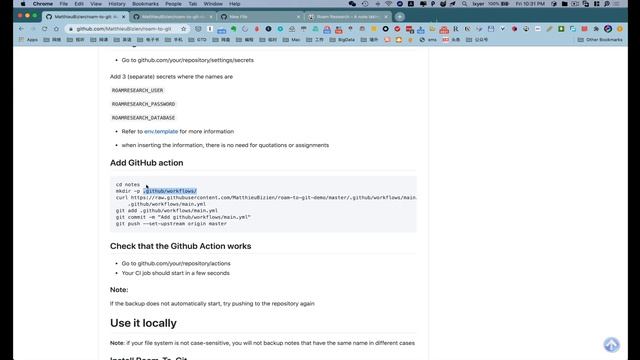Bookmark this page with the star icon
Image resolution: width=640 pixels, height=360 pixels.
[x=184, y=29]
